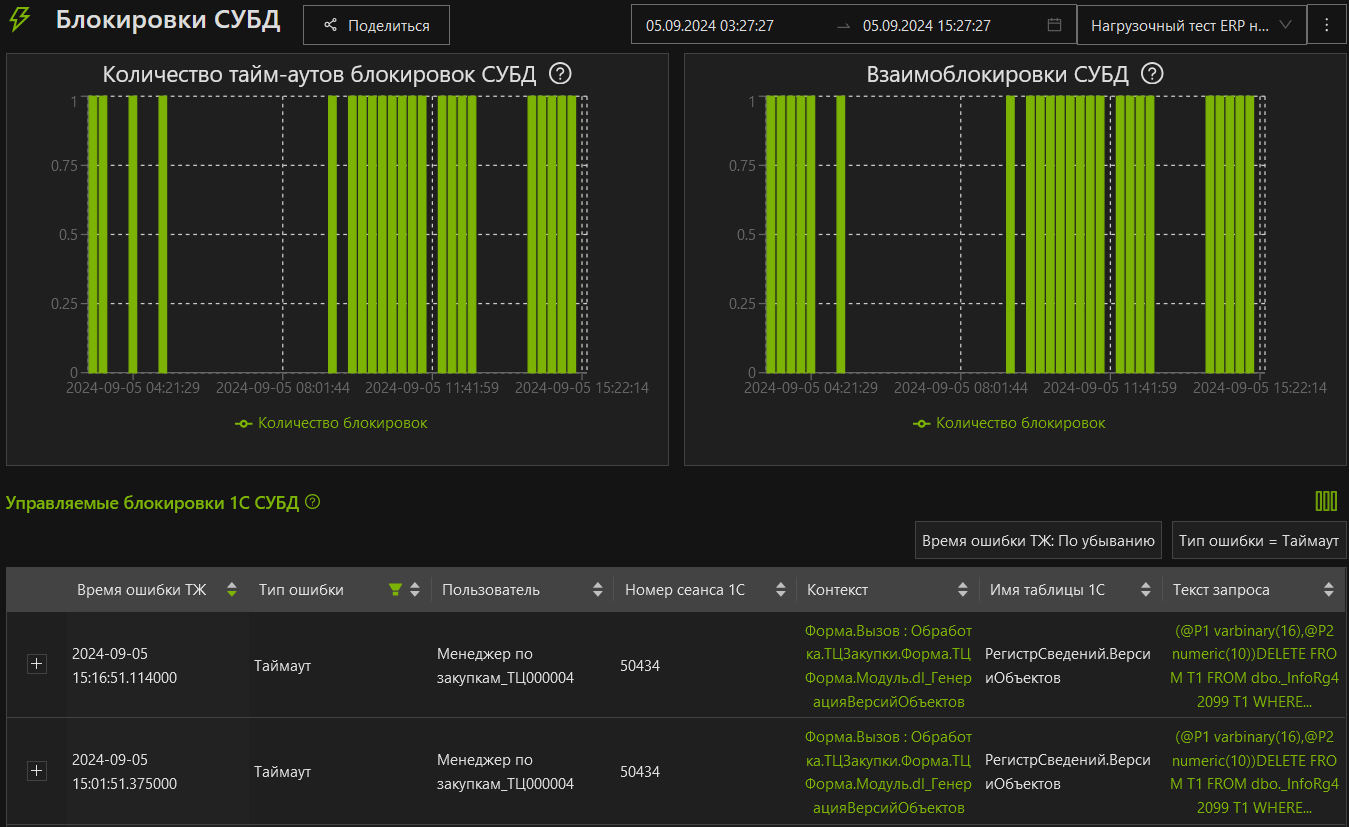Click the start date 05.09.2024 03:27:27 field

(710, 25)
